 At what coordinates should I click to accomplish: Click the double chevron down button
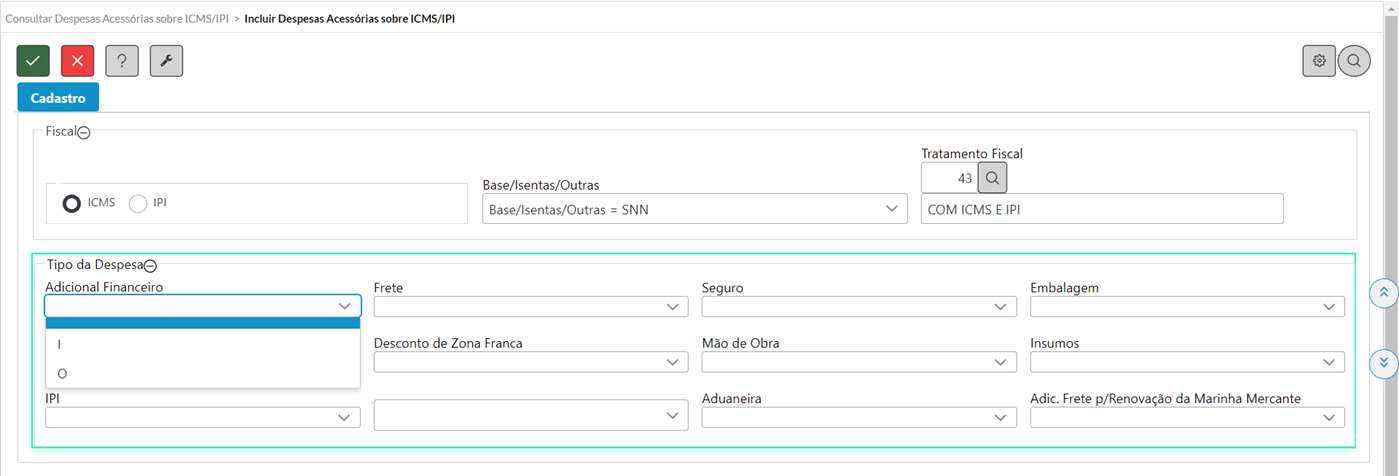[x=1383, y=362]
